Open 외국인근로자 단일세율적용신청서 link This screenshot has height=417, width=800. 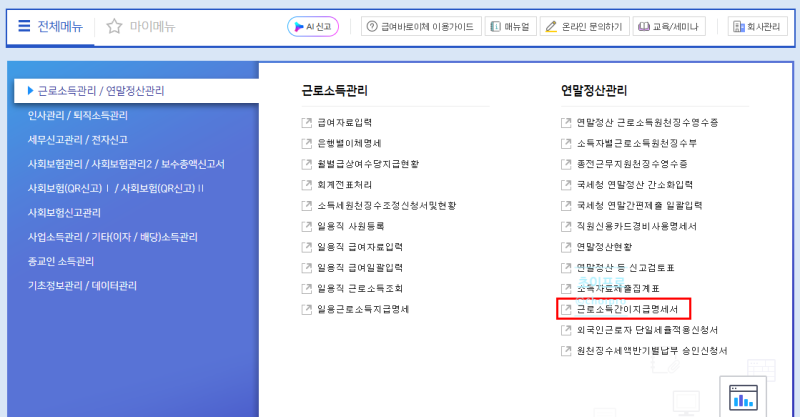tap(647, 330)
